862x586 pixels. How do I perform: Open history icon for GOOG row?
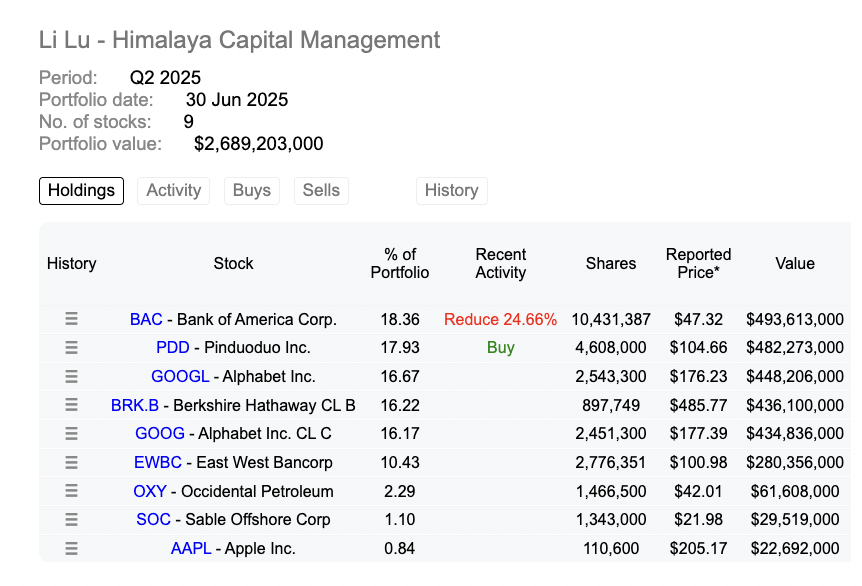point(71,434)
